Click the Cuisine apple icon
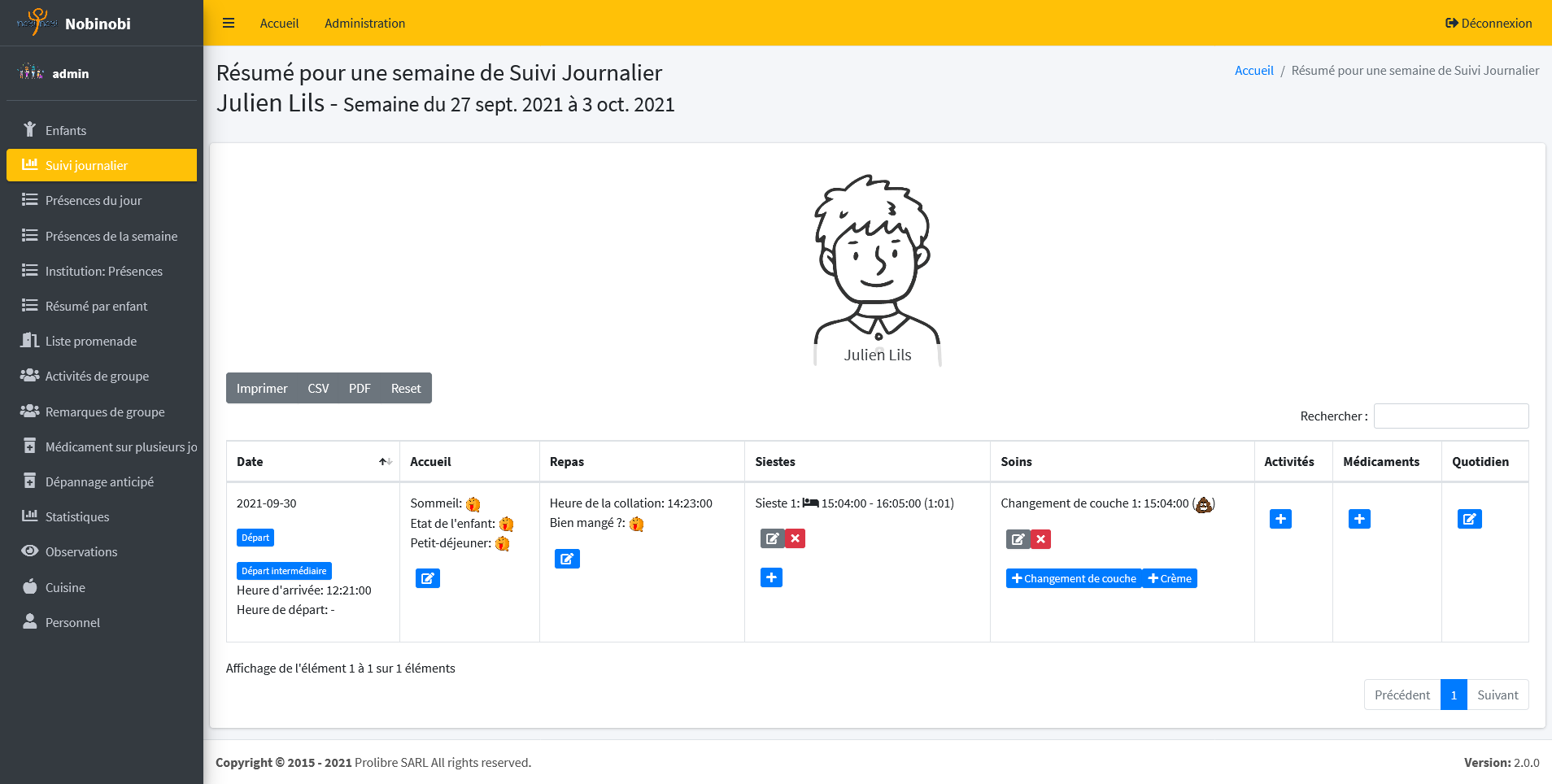 pos(30,586)
